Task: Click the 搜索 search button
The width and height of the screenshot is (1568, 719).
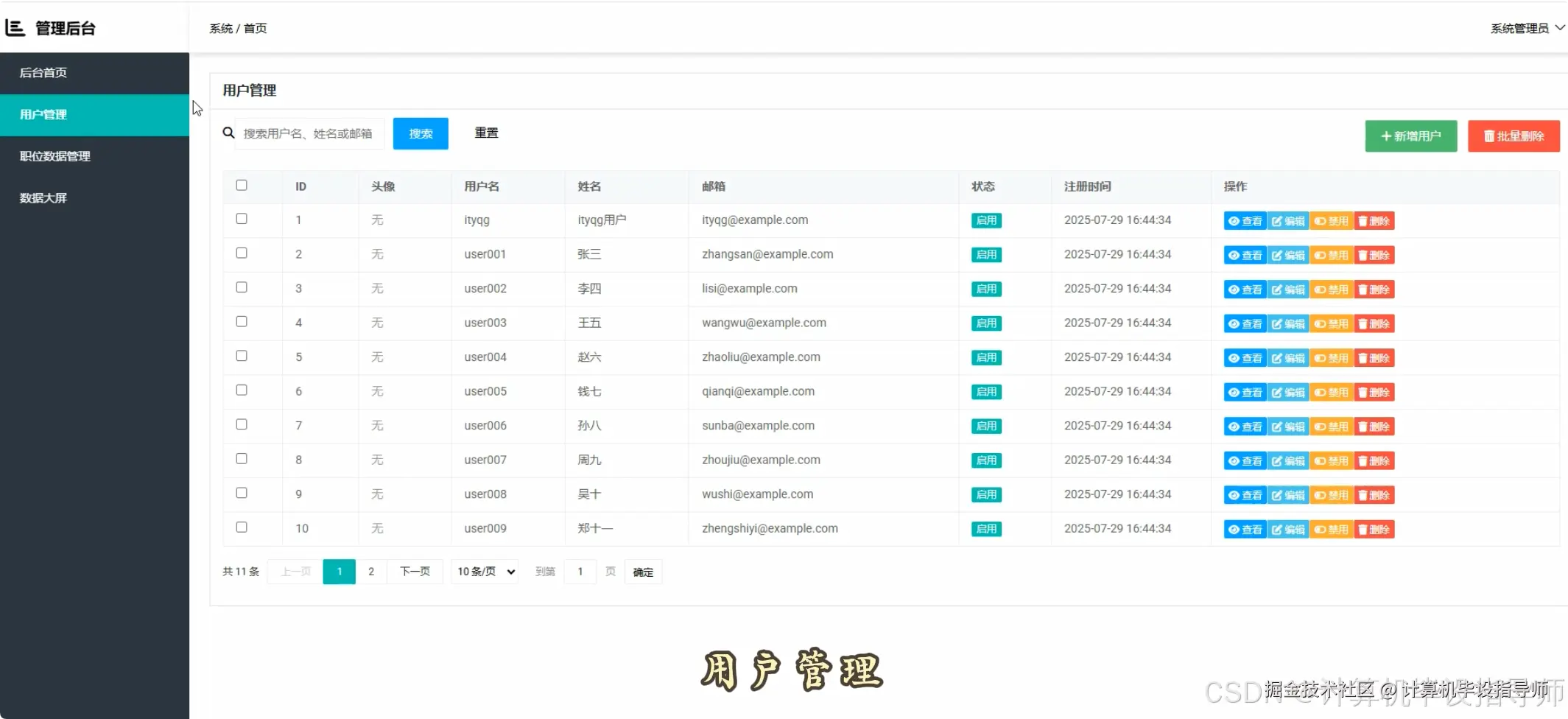Action: click(x=420, y=133)
